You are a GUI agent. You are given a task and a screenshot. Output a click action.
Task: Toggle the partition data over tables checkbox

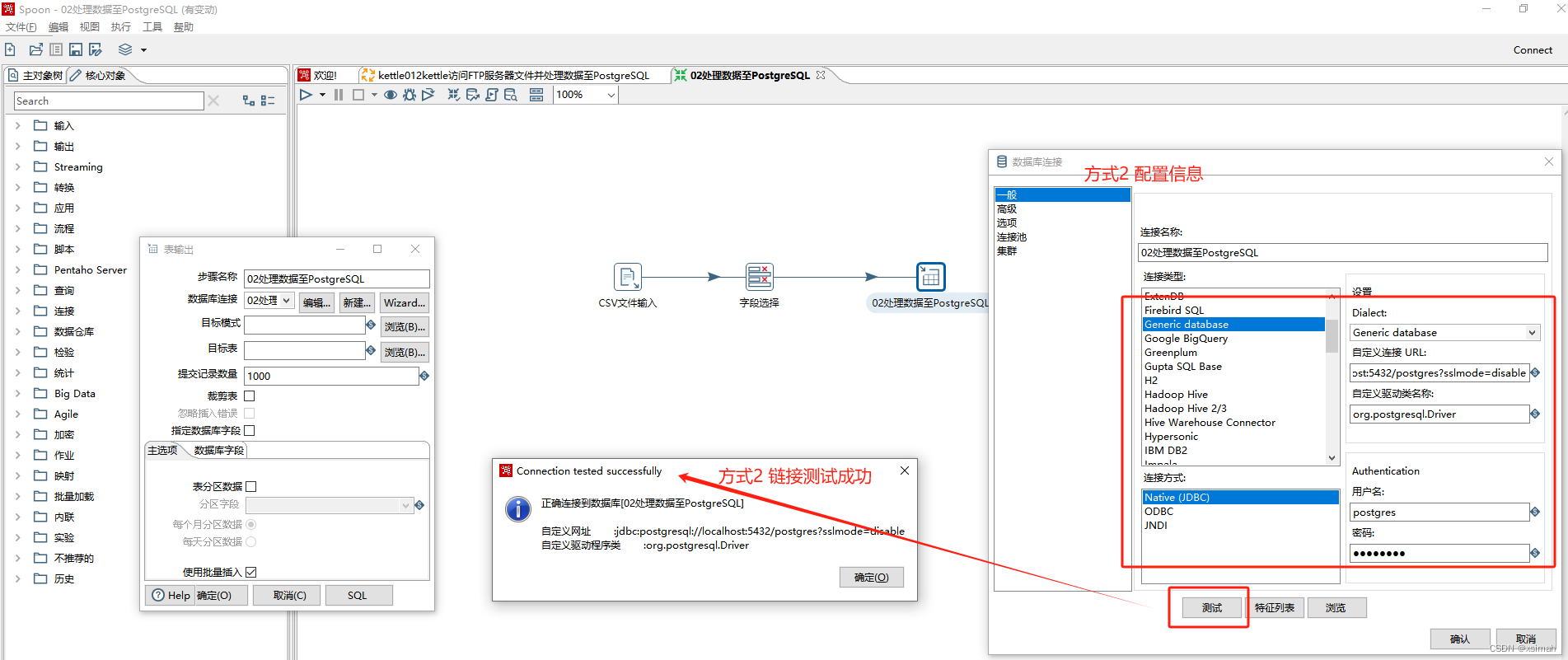pyautogui.click(x=251, y=487)
